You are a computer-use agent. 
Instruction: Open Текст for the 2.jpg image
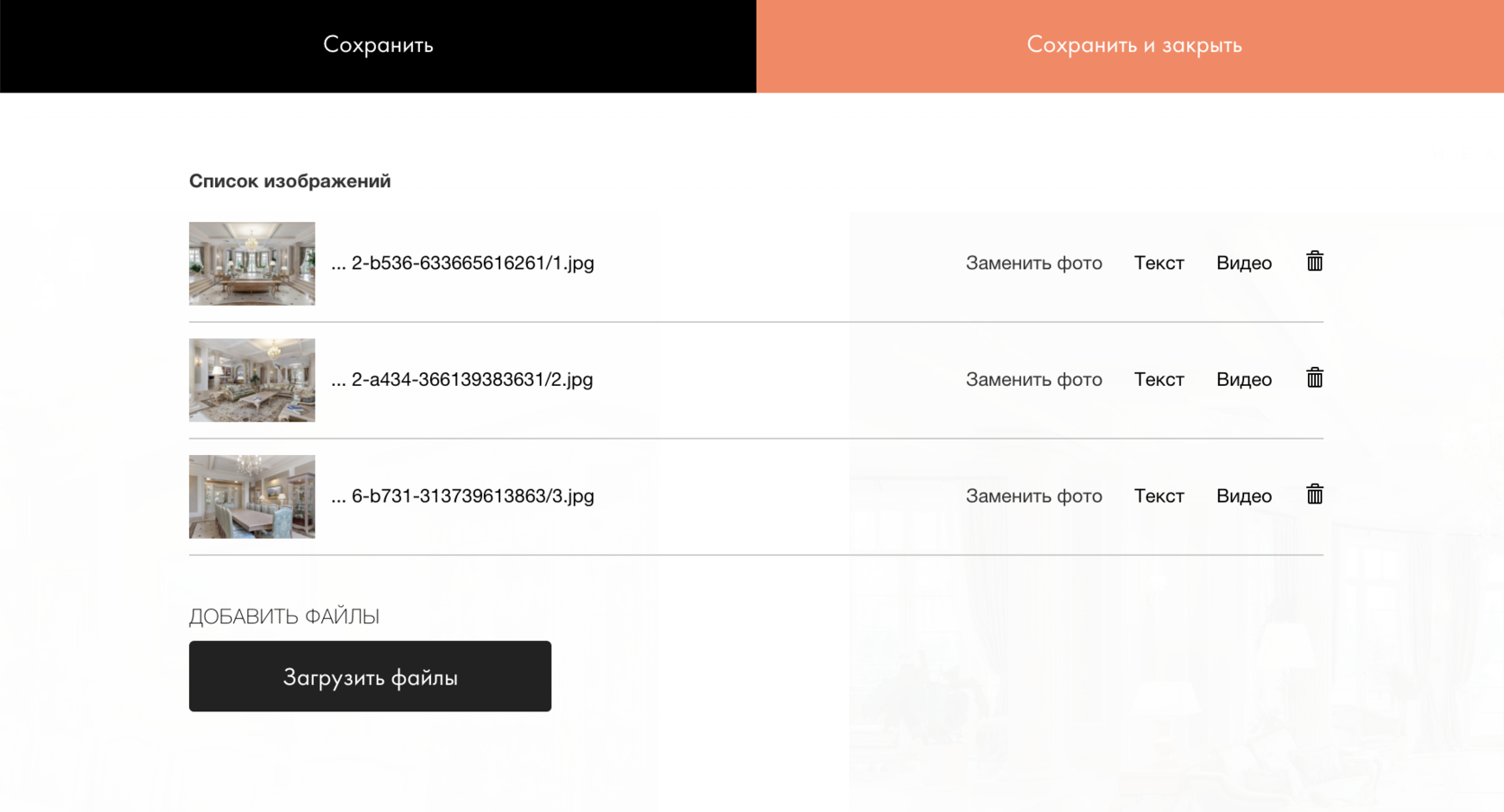click(x=1159, y=379)
